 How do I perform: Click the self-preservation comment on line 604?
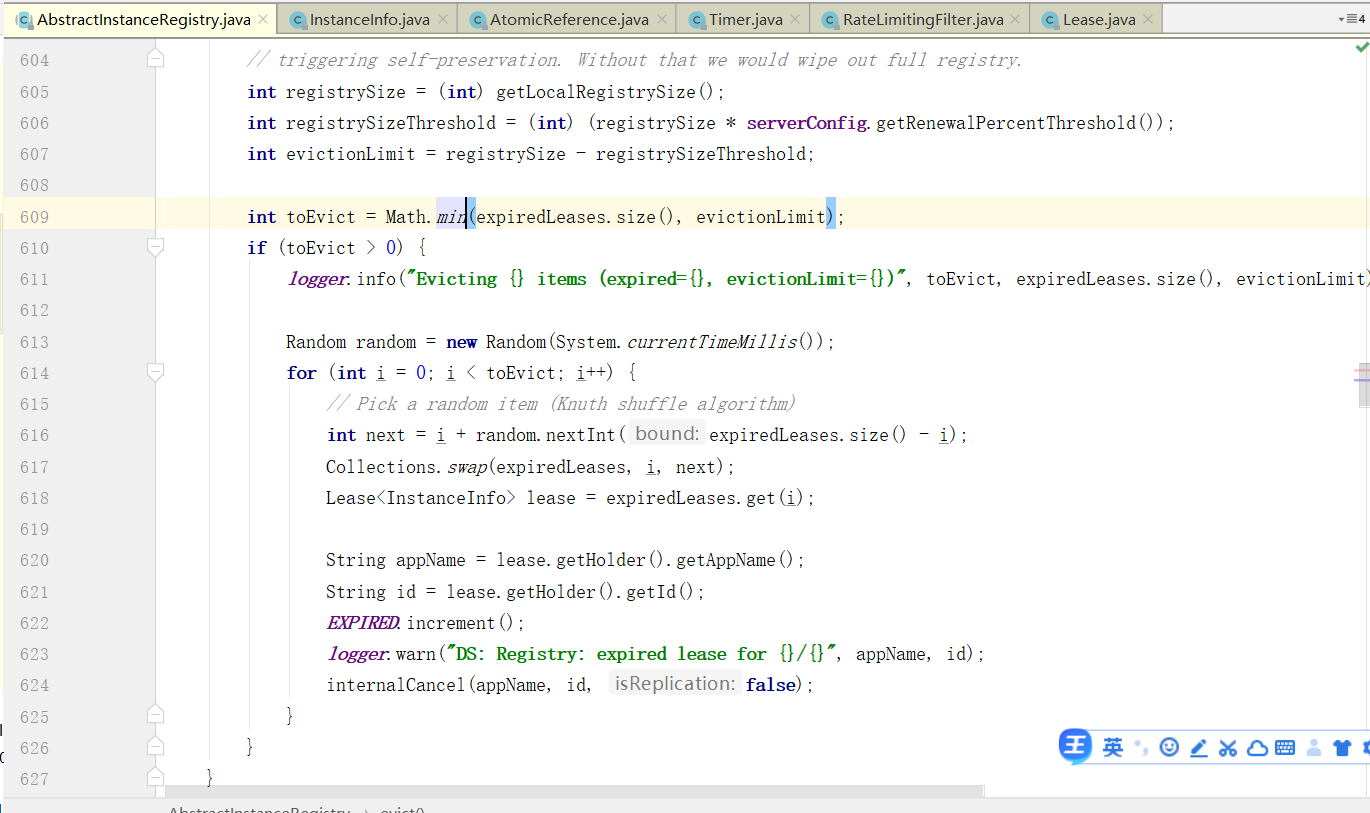[635, 60]
